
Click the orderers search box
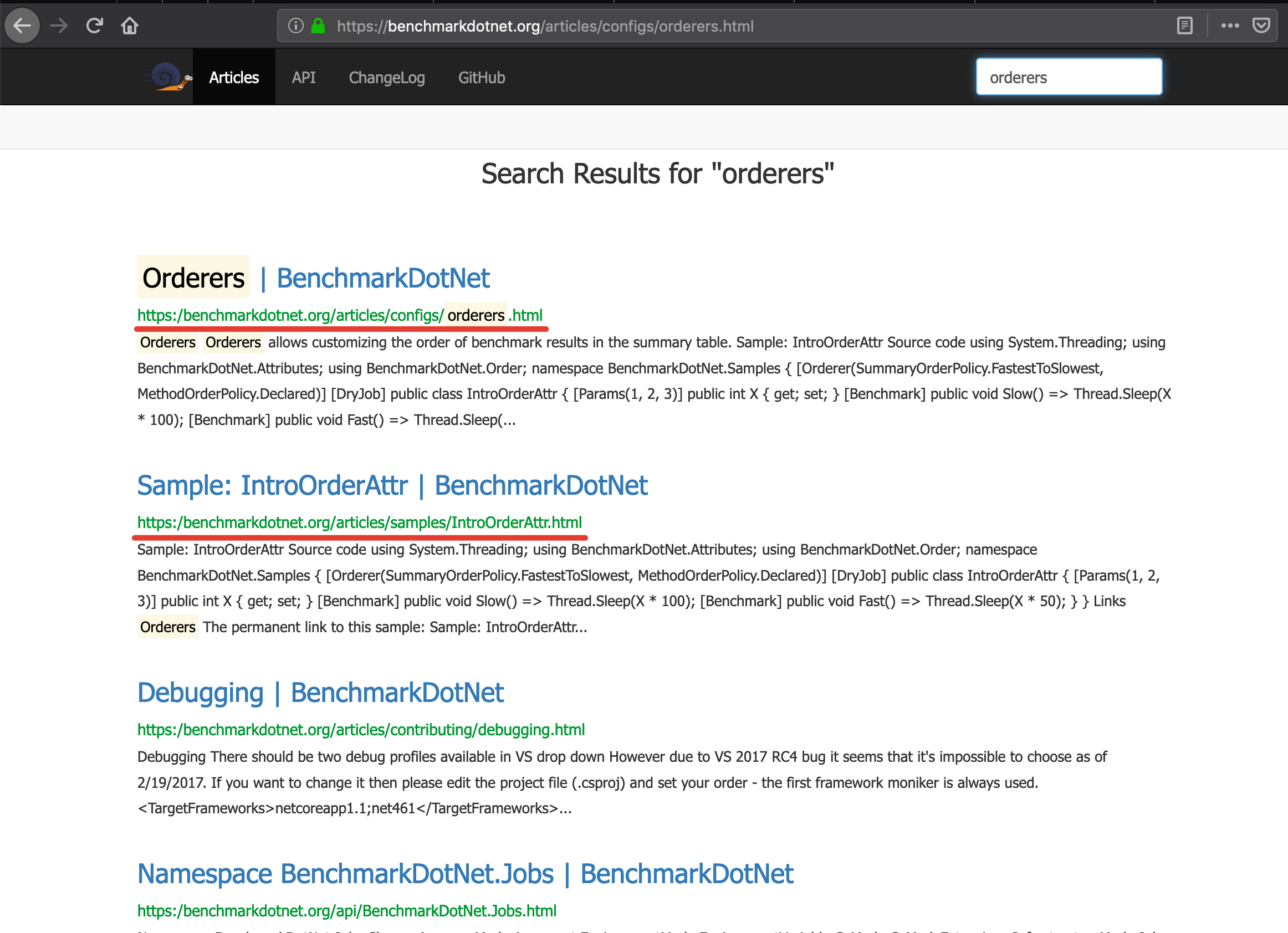click(1068, 76)
